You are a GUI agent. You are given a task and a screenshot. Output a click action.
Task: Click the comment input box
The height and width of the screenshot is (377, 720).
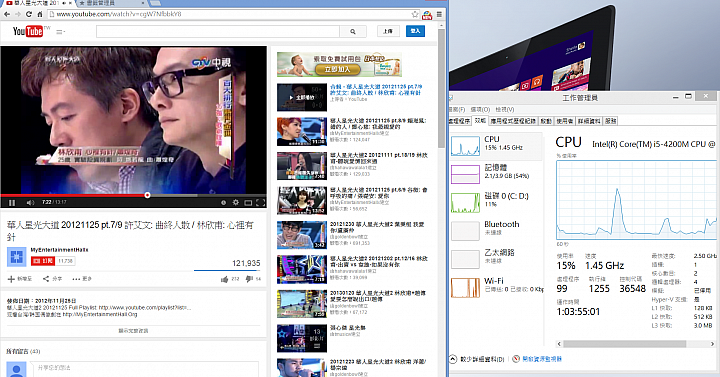tap(145, 369)
